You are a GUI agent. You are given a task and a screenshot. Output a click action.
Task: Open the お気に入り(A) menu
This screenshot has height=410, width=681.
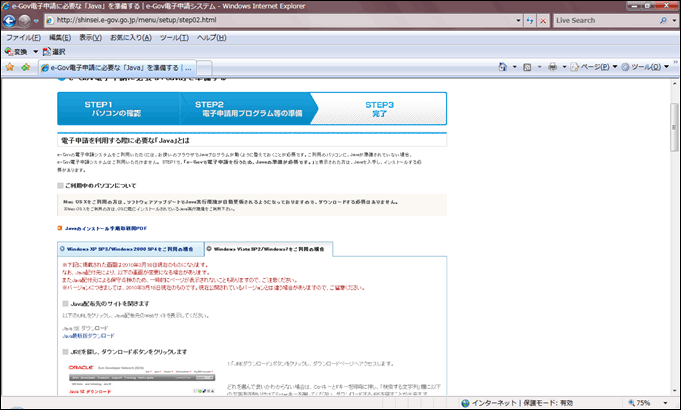point(130,37)
